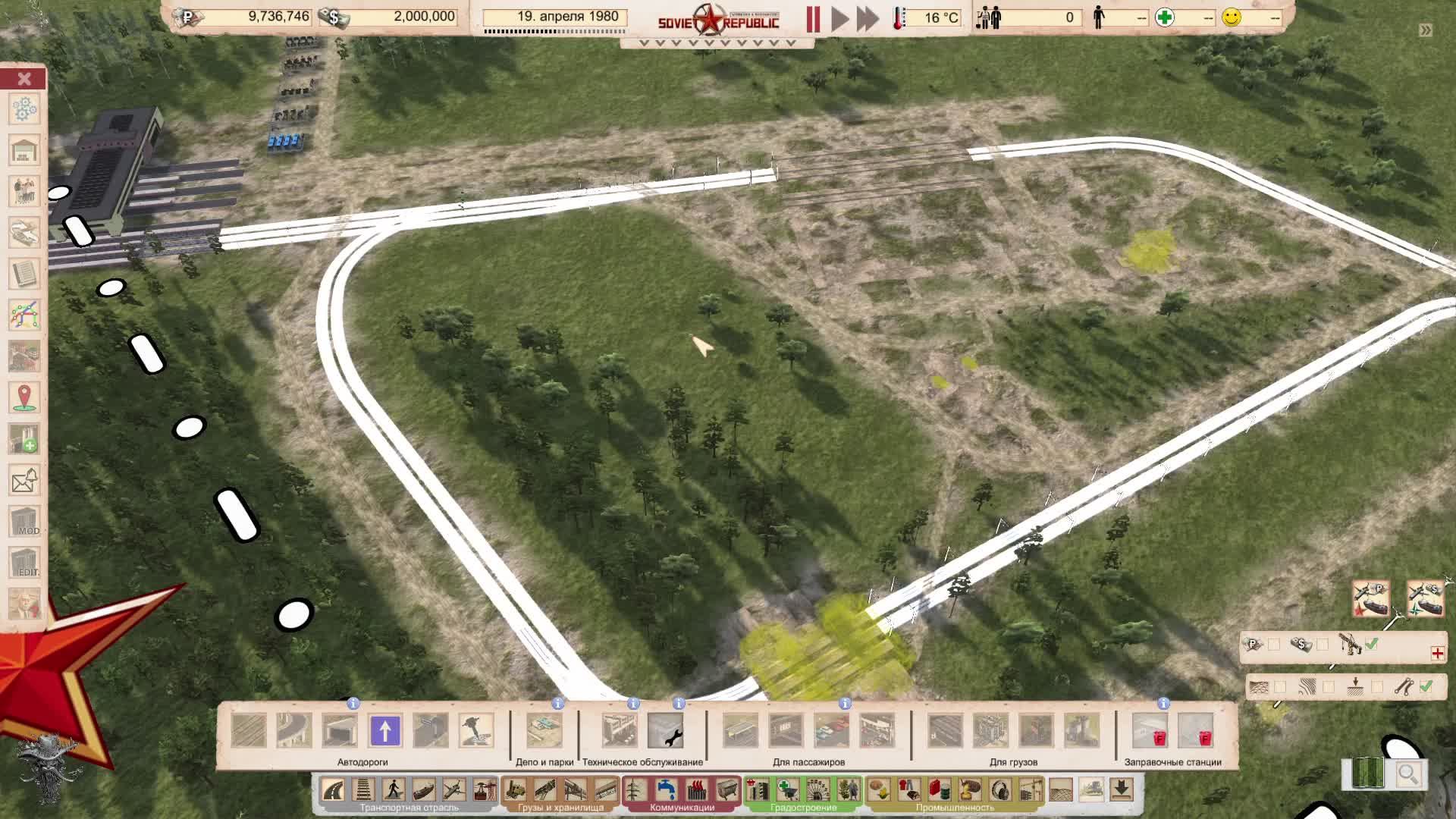Enable the dollar purchase checkbox
1456x819 pixels.
coord(1323,645)
